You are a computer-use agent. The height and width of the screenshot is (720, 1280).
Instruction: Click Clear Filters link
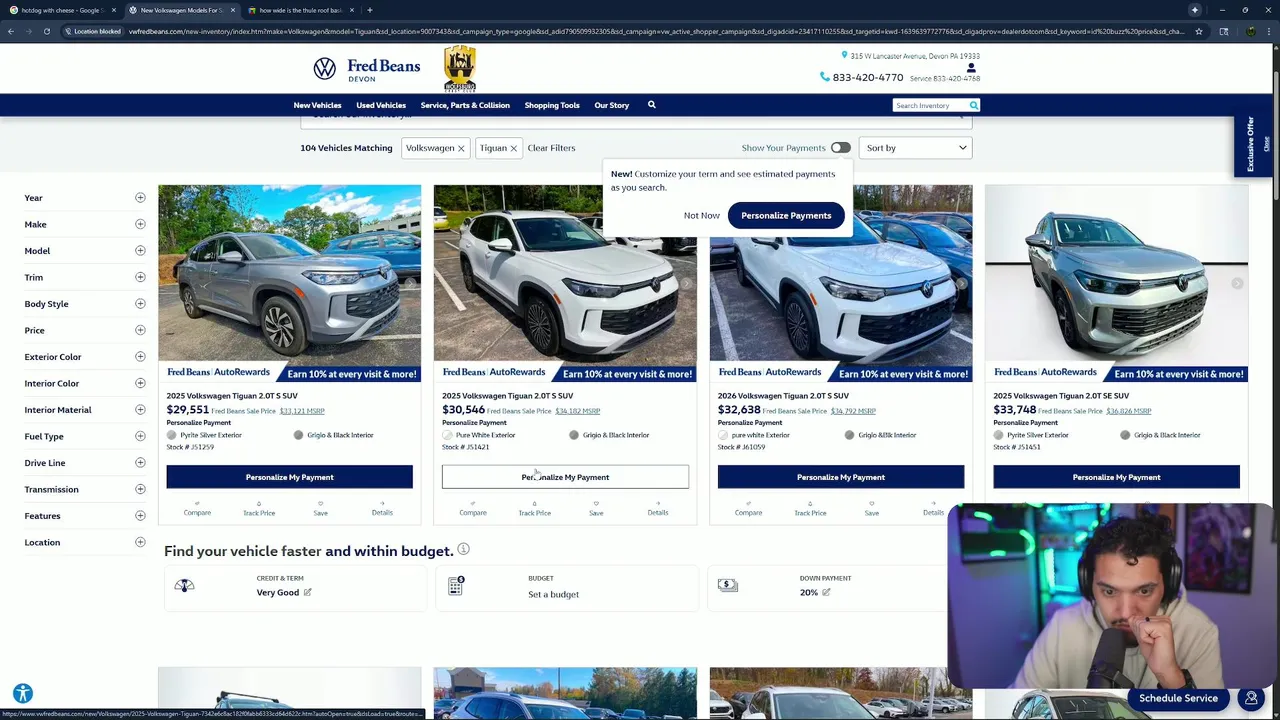coord(551,148)
